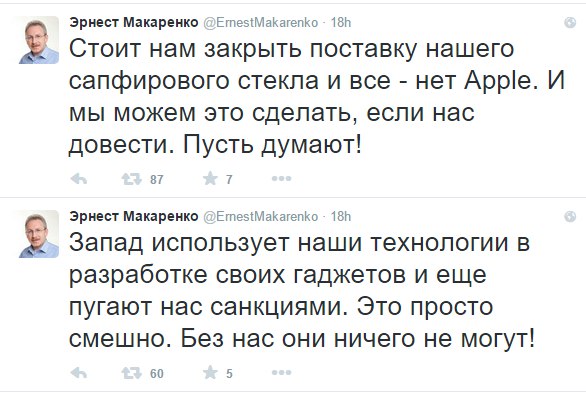Image resolution: width=586 pixels, height=395 pixels.
Task: Open second tweet author's avatar photo
Action: pos(39,234)
